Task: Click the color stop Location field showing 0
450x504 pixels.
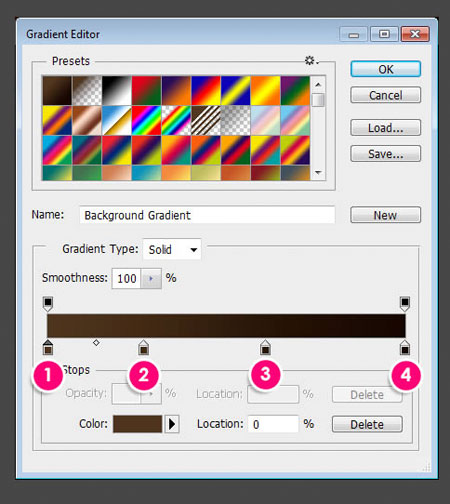Action: coord(273,424)
